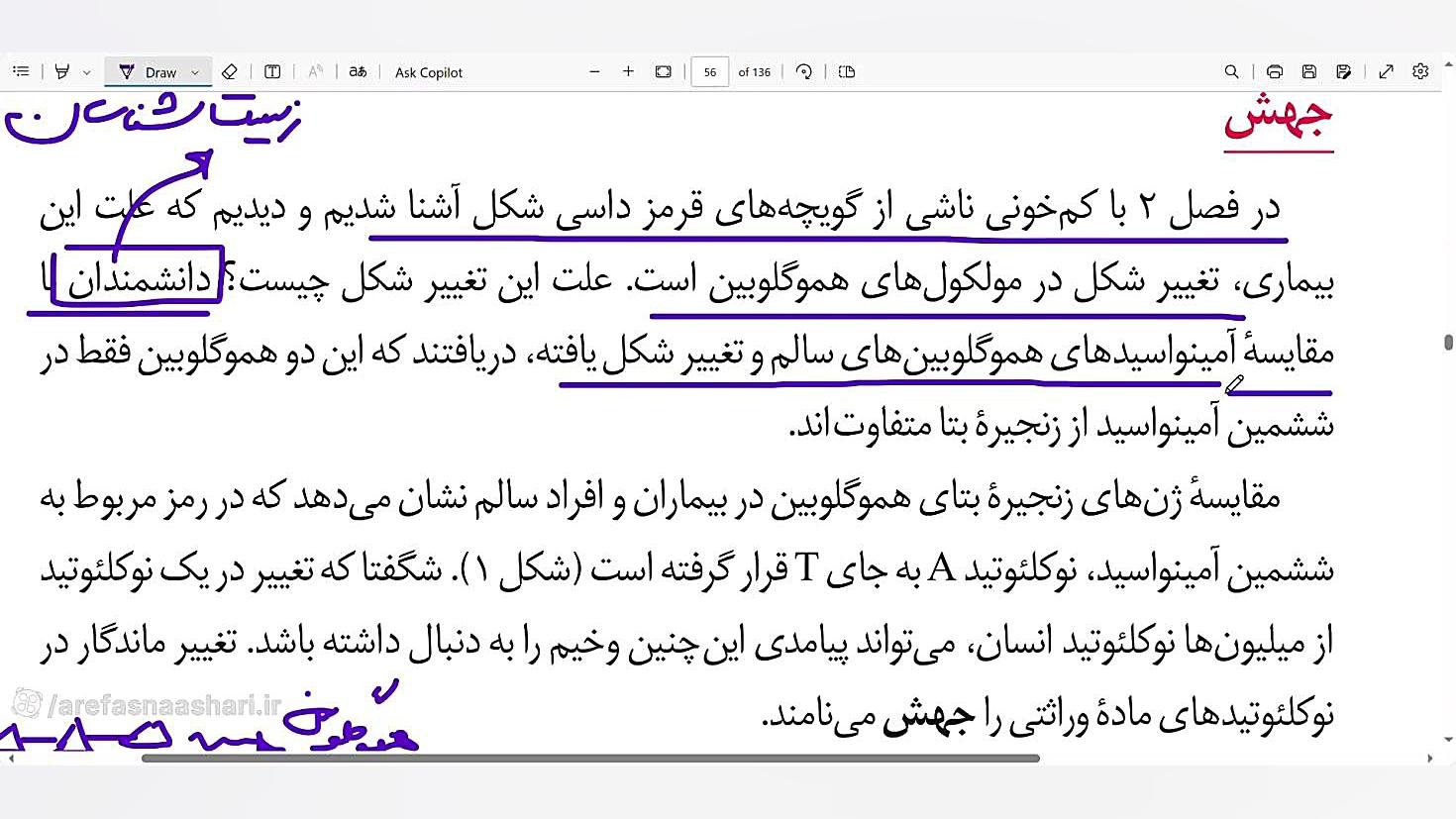Expand the Highlight color options arrow

[x=87, y=72]
